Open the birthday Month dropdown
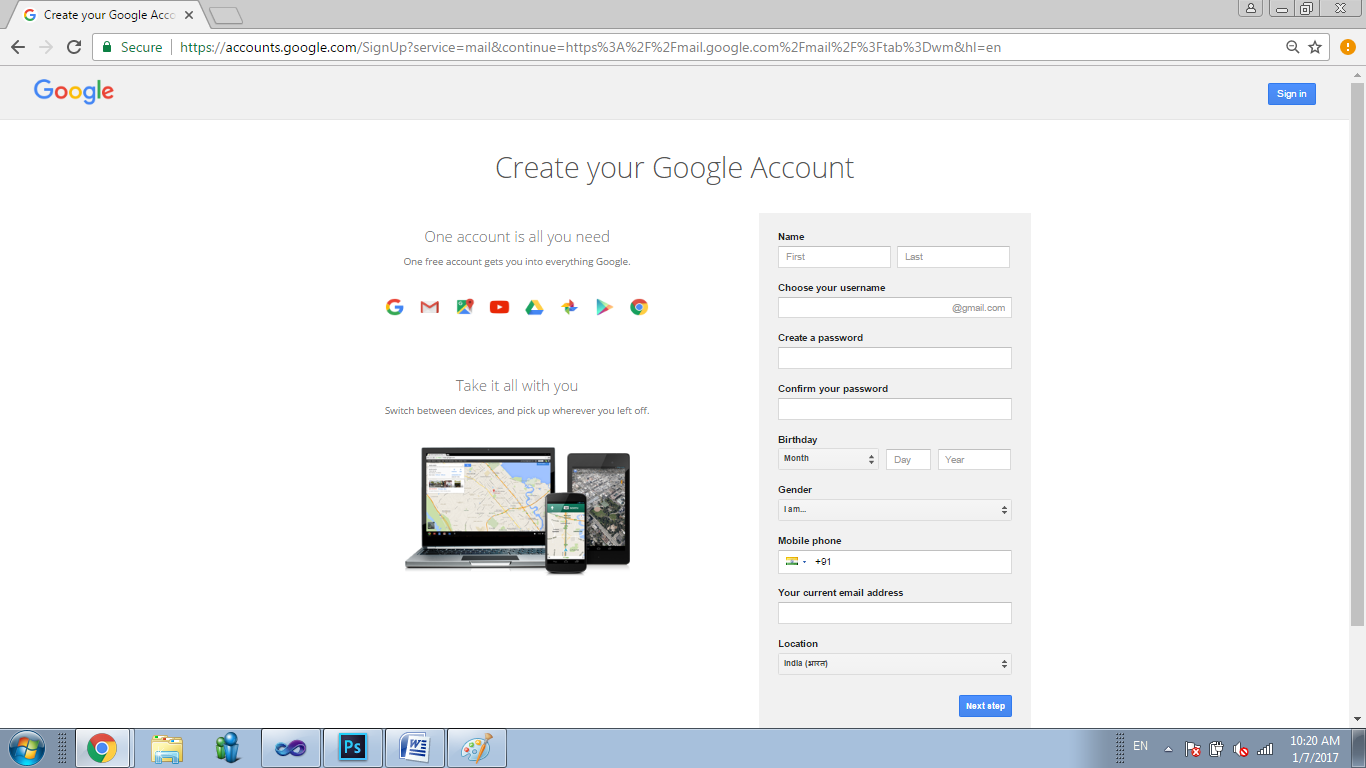The image size is (1366, 768). point(828,458)
